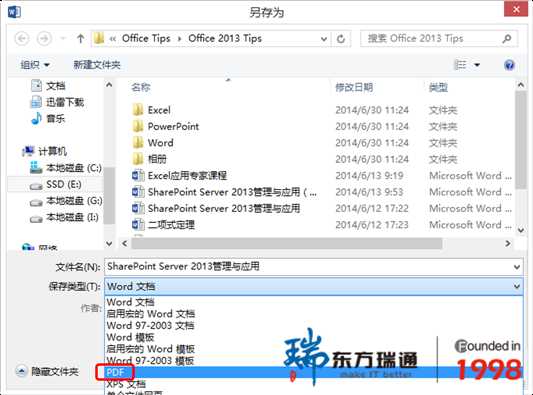Image resolution: width=533 pixels, height=395 pixels.
Task: Click the horizontal scrollbar thumb
Action: click(287, 243)
